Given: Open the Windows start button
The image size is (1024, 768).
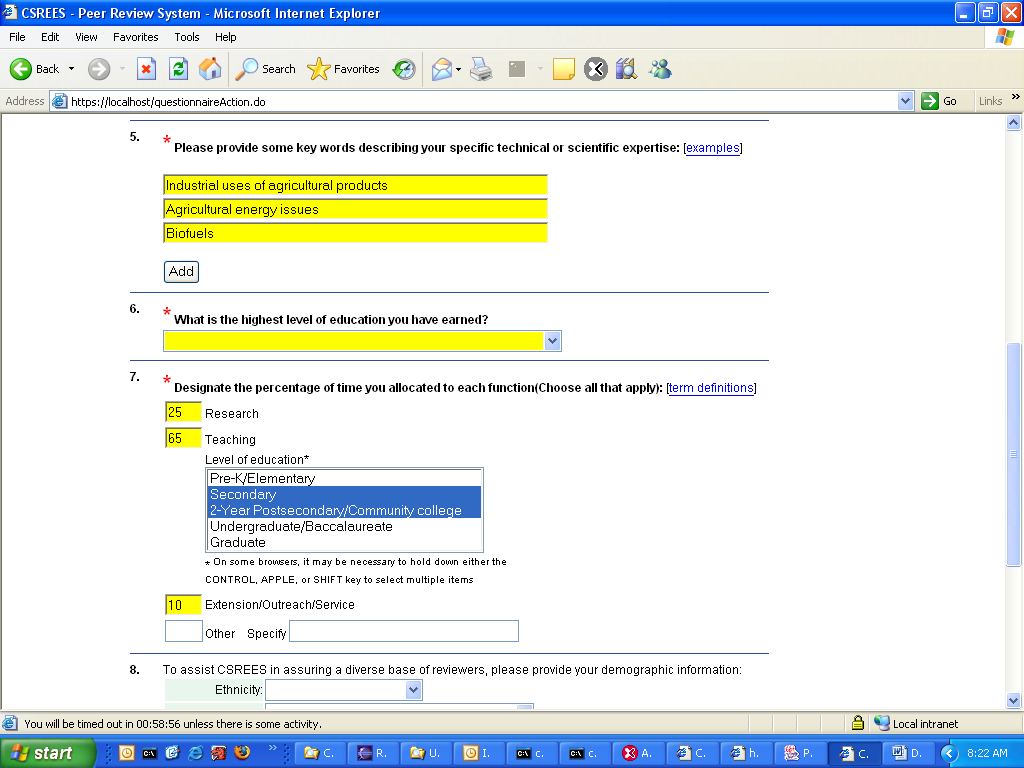Looking at the screenshot, I should [x=47, y=753].
